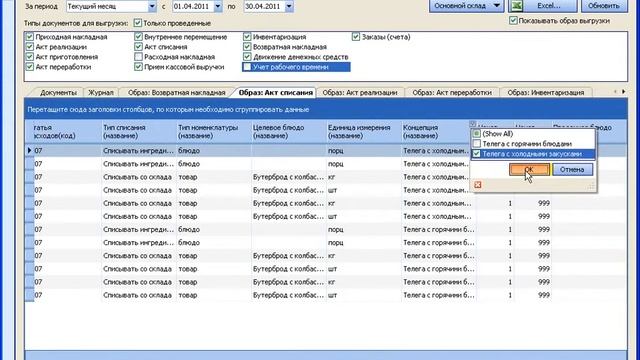The height and width of the screenshot is (360, 640).
Task: Toggle 'Внутреннее перемещение' checkbox
Action: coord(138,37)
